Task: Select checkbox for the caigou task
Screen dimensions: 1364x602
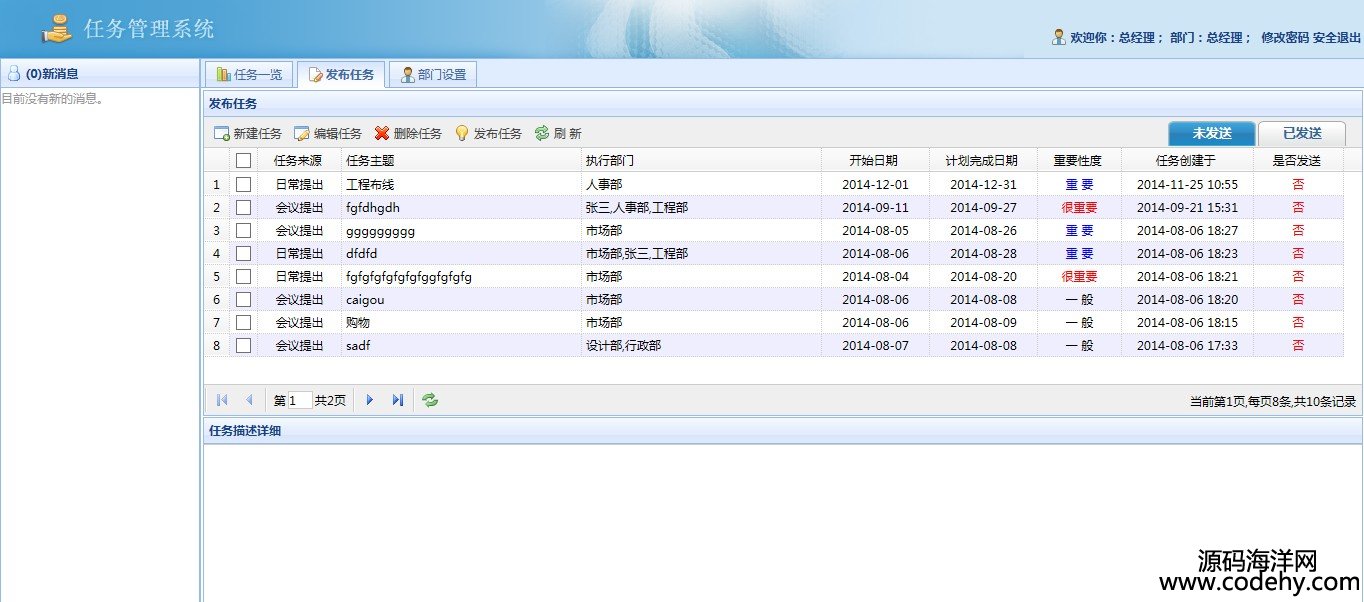Action: tap(243, 299)
